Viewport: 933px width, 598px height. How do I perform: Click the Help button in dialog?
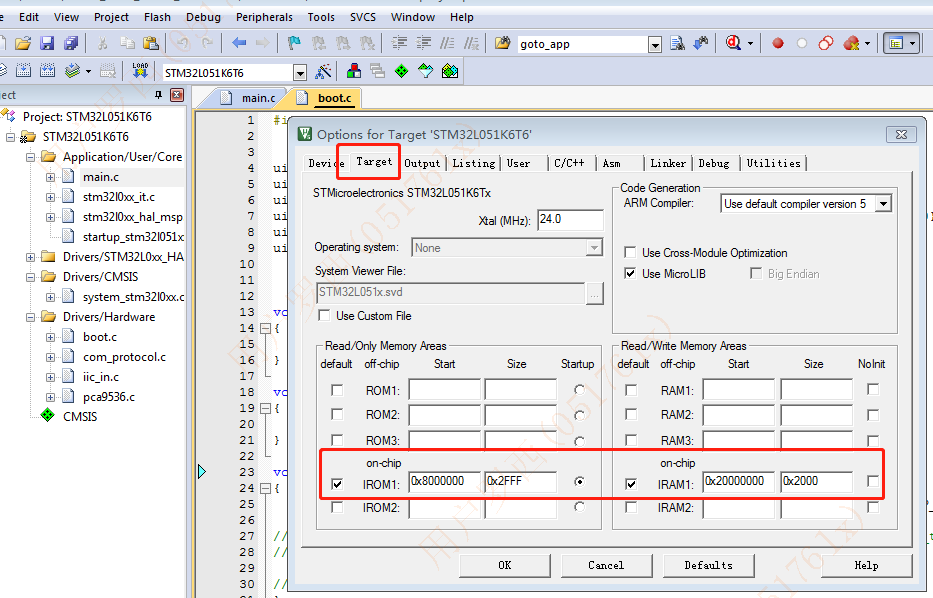coord(866,565)
